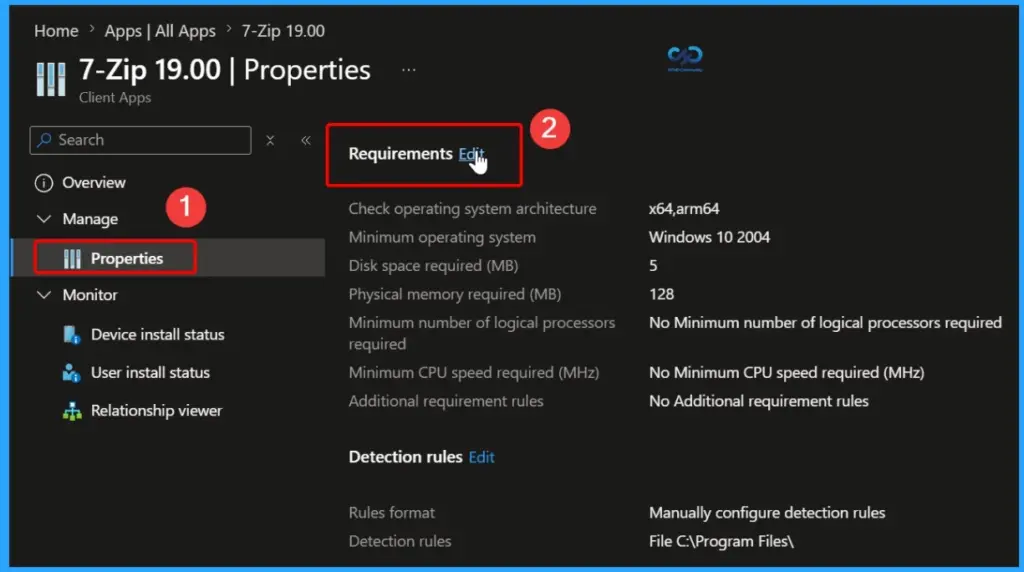Click Disk space required (MB) label
Screen dimensions: 1024x572
click(x=433, y=266)
